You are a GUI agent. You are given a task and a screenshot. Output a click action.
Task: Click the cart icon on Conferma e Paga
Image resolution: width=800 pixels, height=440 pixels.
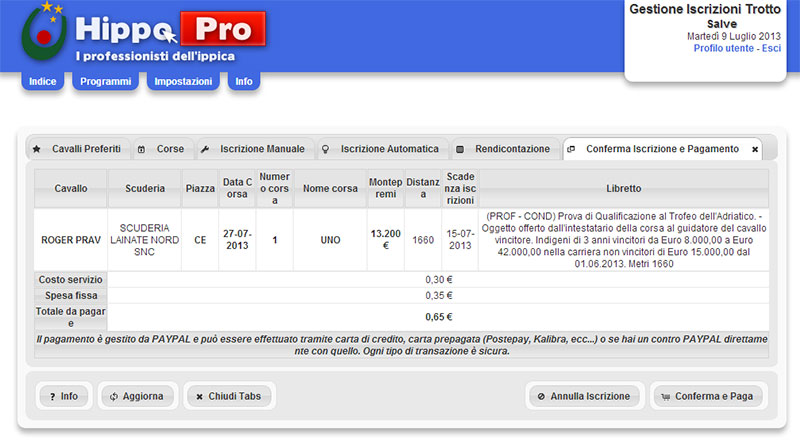point(665,396)
